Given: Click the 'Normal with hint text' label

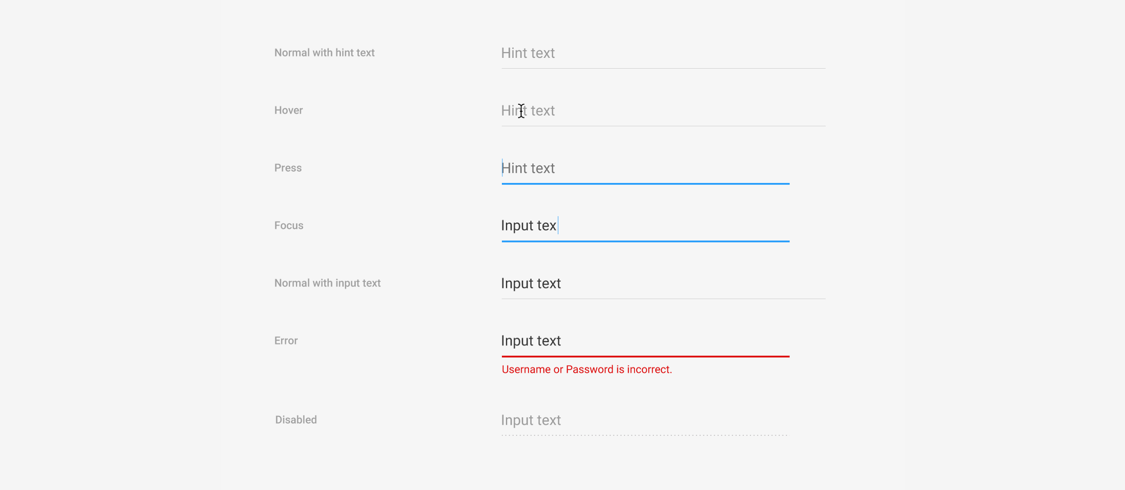Looking at the screenshot, I should point(324,53).
